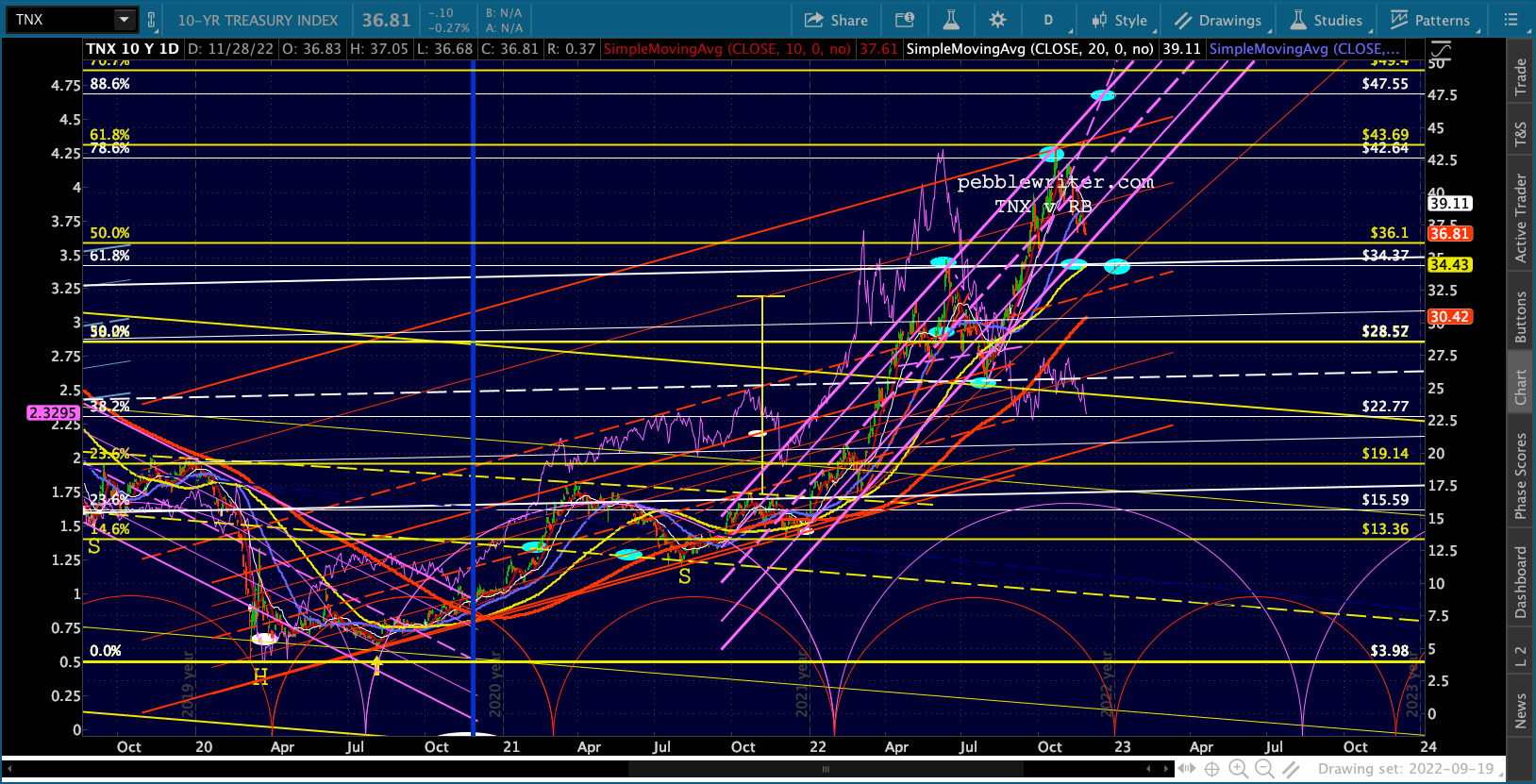Click the scroll-to-expansion arrows icon
The height and width of the screenshot is (784, 1536).
coord(1186,769)
